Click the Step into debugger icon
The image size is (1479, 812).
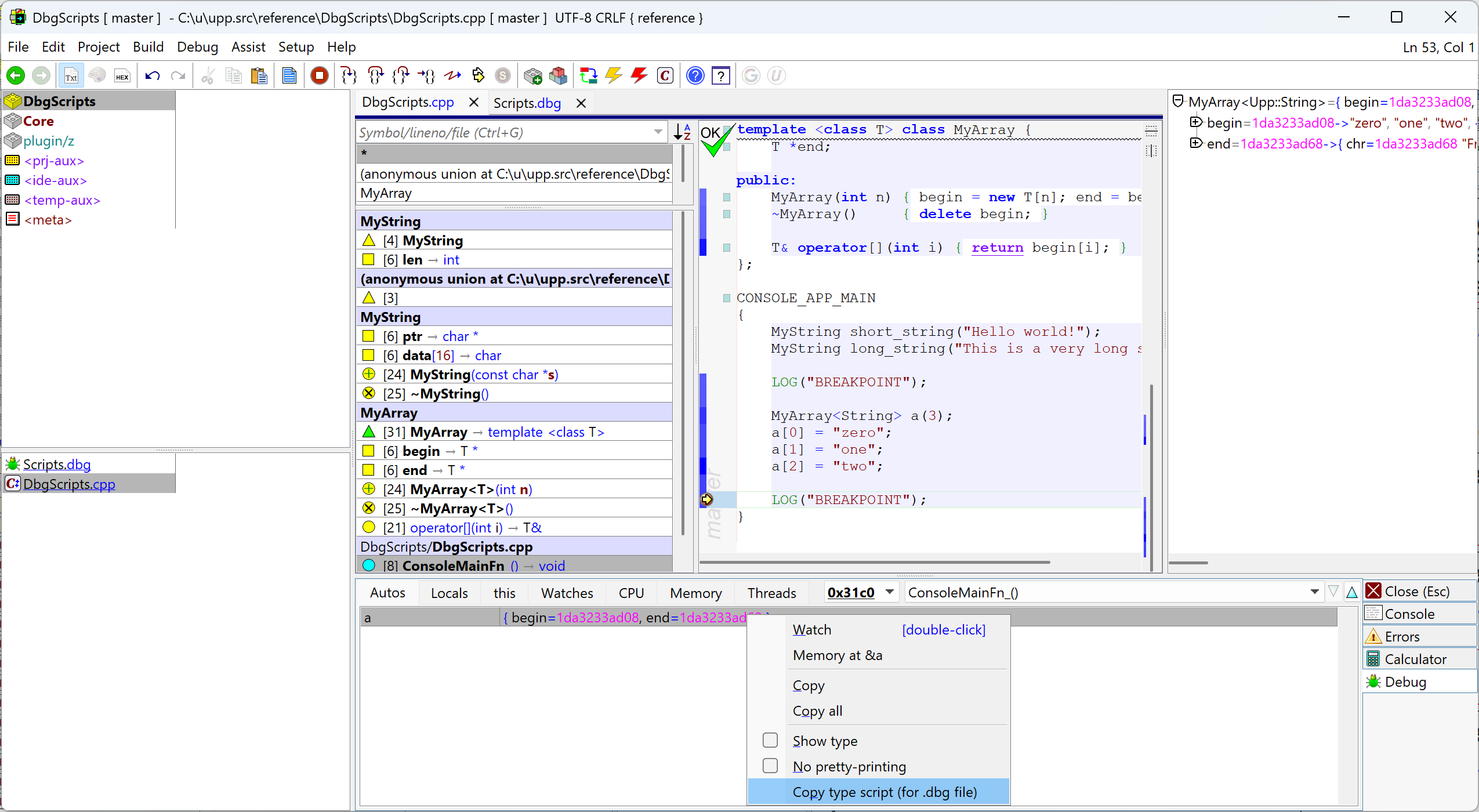348,75
